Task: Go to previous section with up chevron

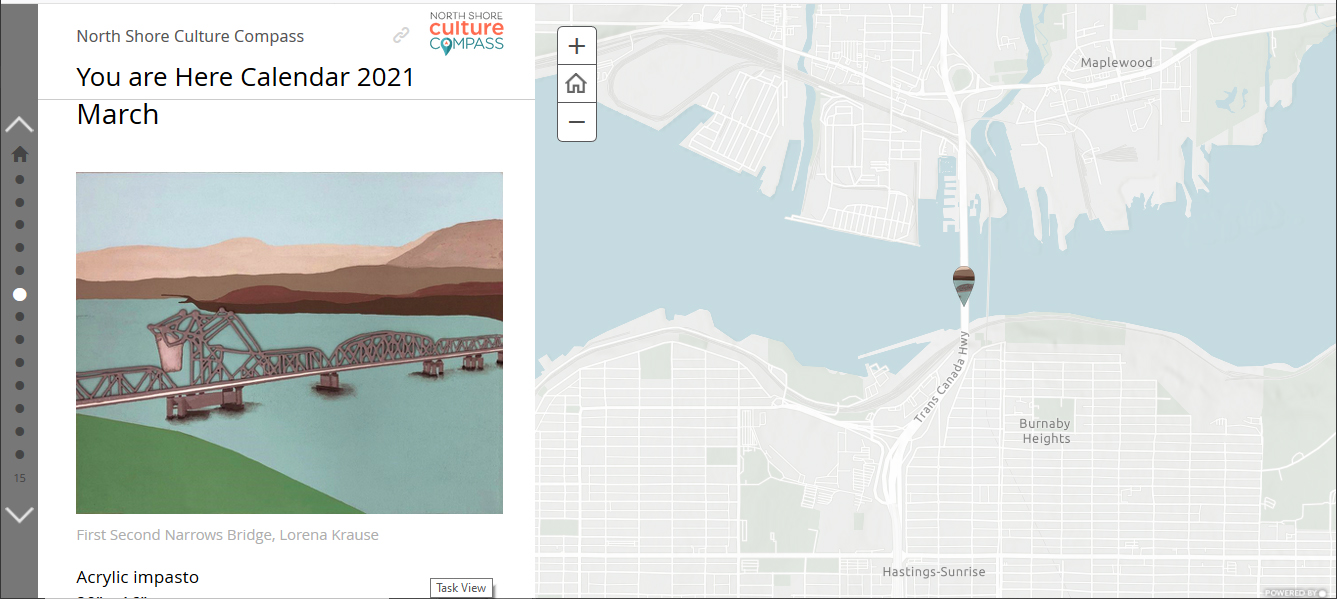Action: coord(20,125)
